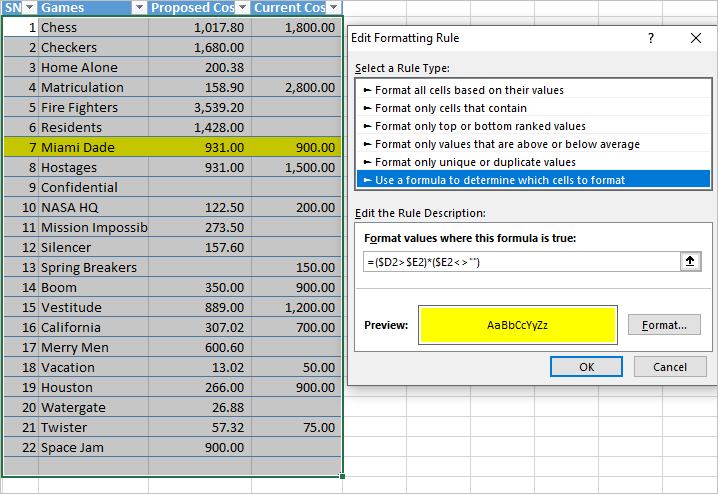Confirm the rule with OK
The image size is (718, 494).
click(586, 367)
